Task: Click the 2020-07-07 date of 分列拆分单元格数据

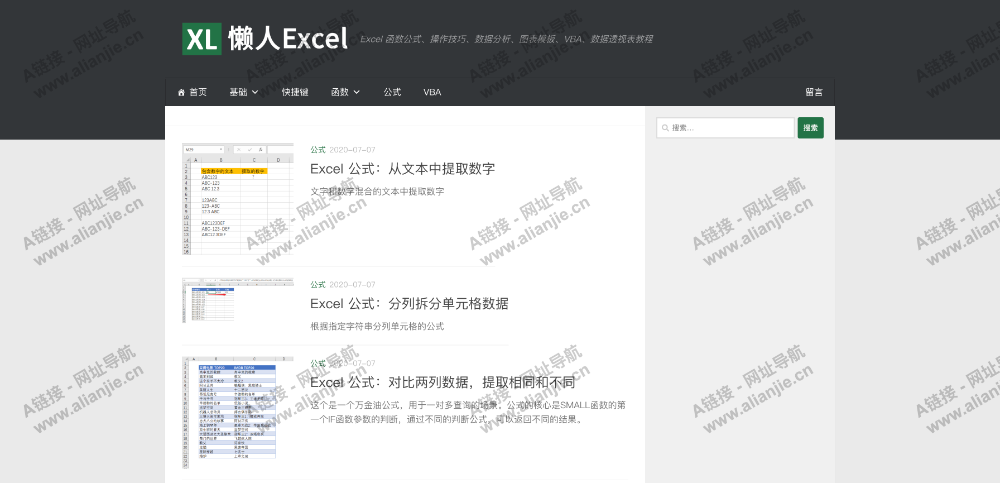Action: (353, 285)
